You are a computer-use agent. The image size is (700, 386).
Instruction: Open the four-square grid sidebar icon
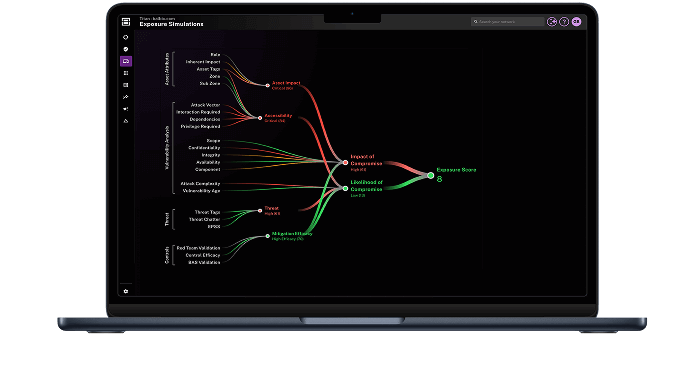[x=126, y=73]
